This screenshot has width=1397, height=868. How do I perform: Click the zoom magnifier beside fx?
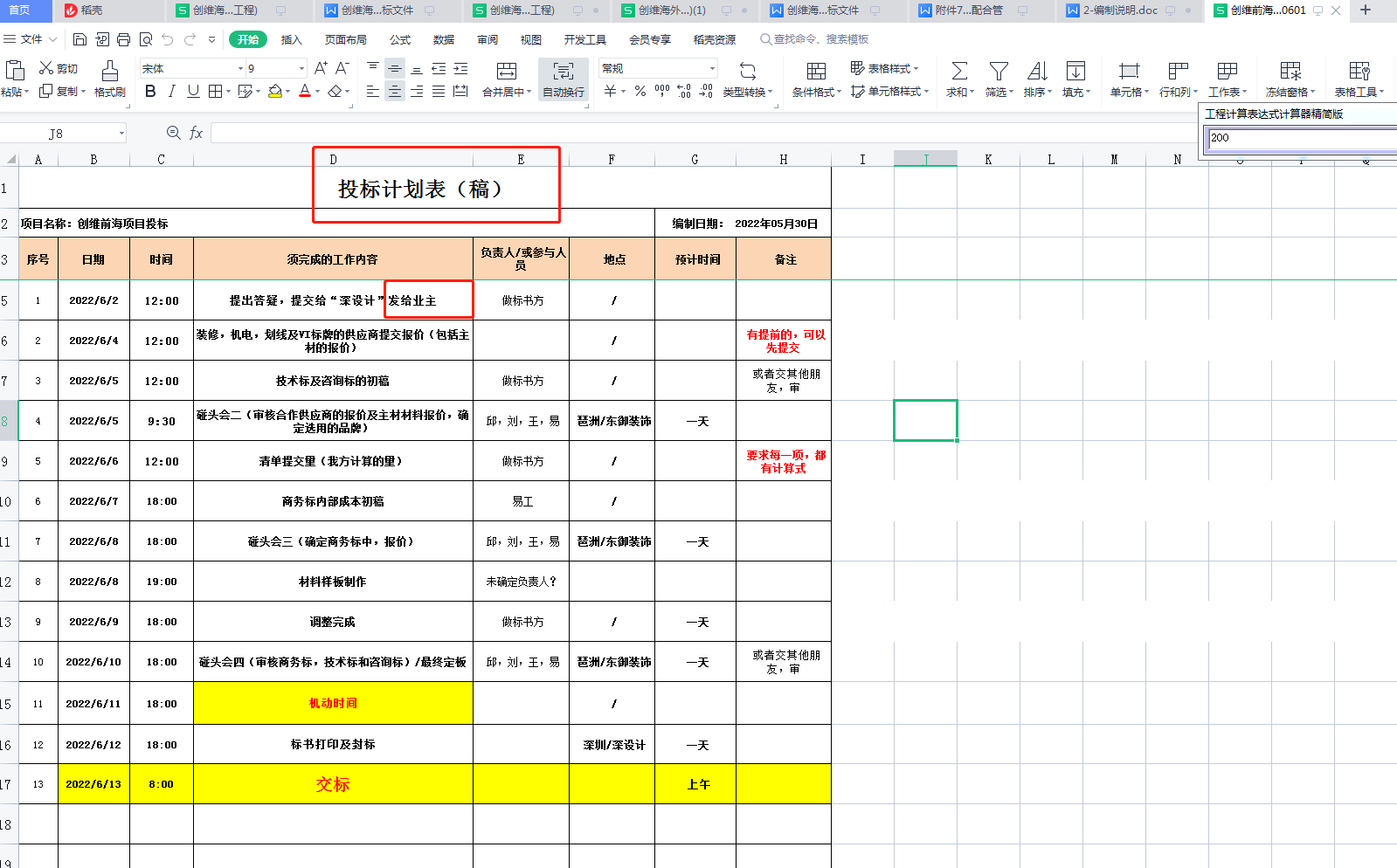(x=173, y=133)
